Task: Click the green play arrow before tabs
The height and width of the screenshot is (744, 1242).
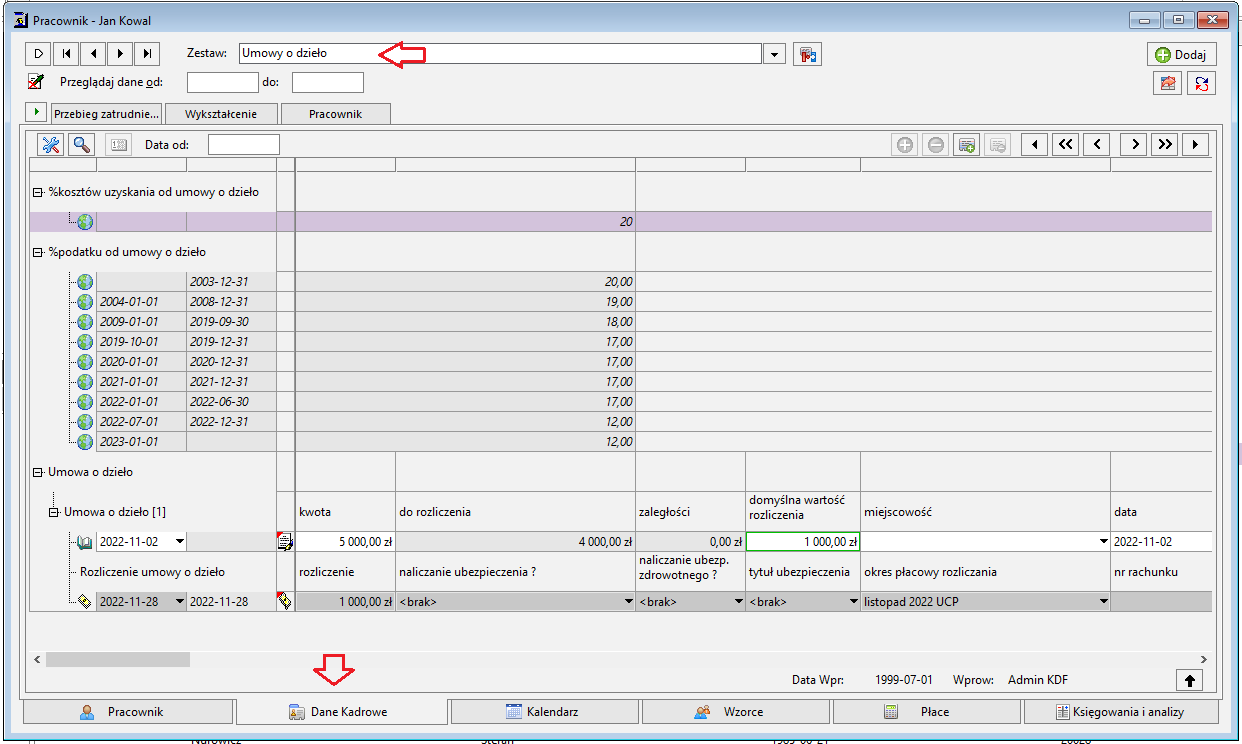Action: click(37, 111)
